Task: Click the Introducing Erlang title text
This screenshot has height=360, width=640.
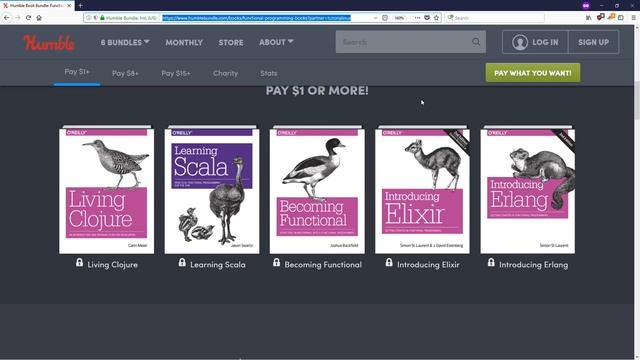Action: click(x=533, y=265)
